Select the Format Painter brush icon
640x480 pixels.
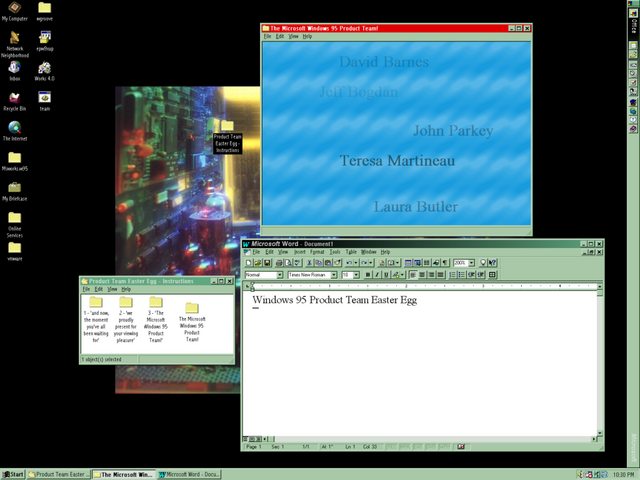pos(337,263)
